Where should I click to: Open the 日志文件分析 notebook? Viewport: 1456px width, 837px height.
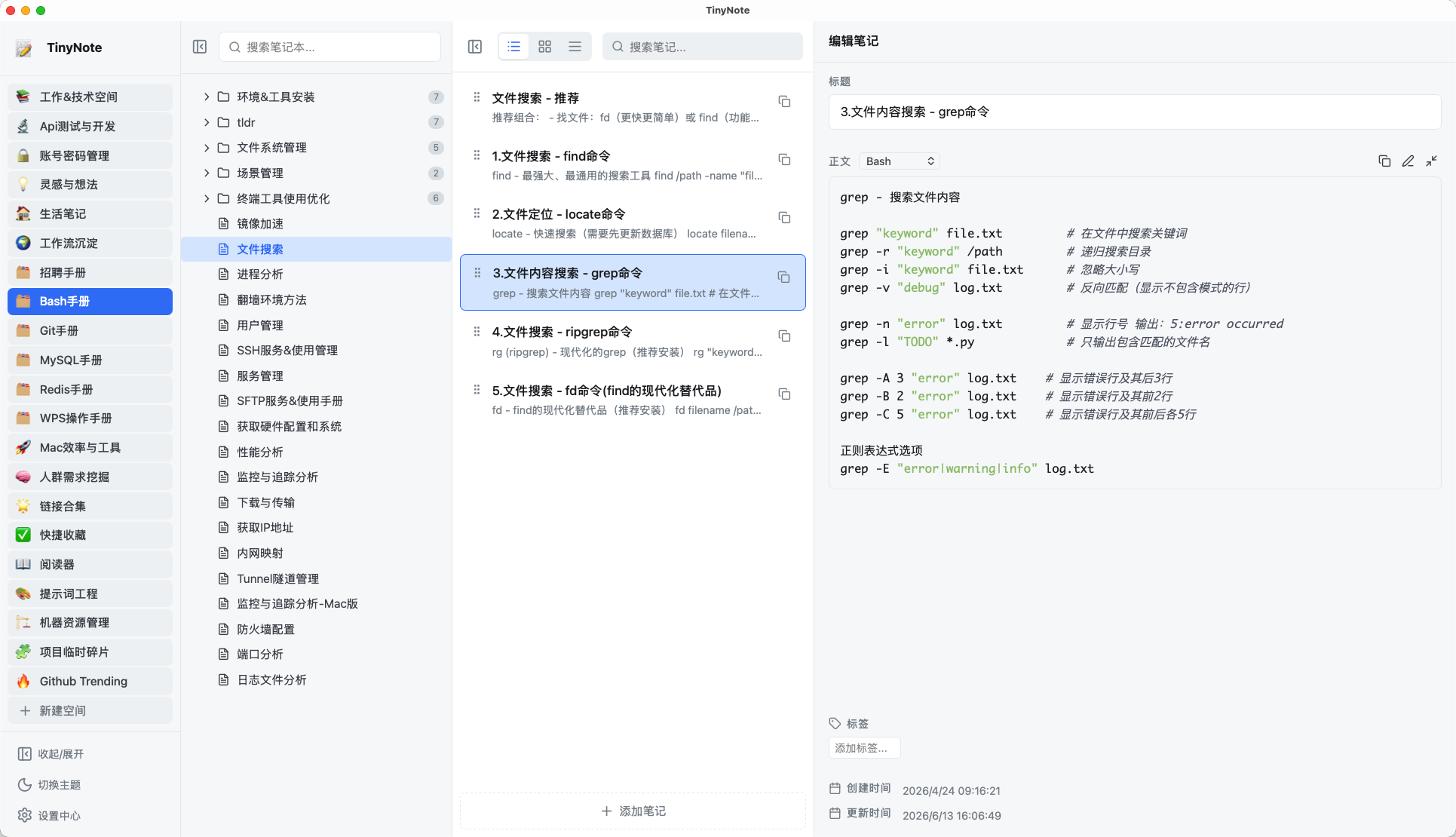[316, 679]
